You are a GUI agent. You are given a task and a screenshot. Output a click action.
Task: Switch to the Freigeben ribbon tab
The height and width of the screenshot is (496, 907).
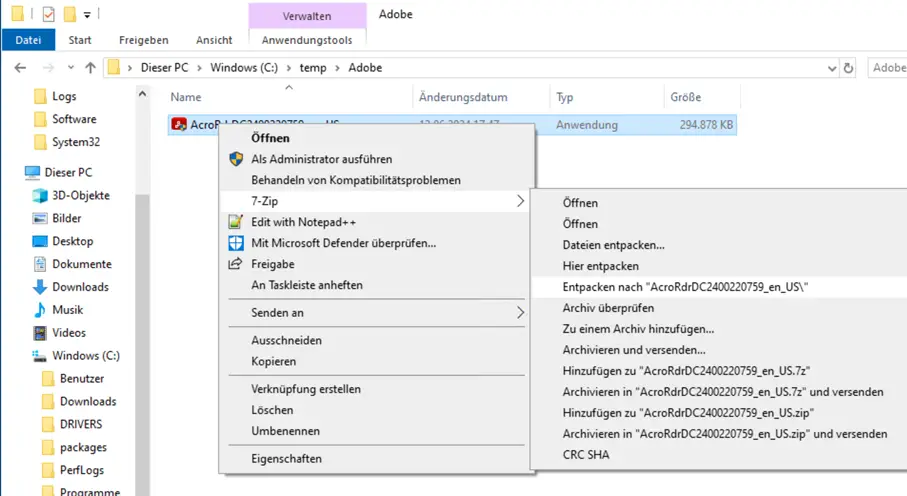pos(143,40)
